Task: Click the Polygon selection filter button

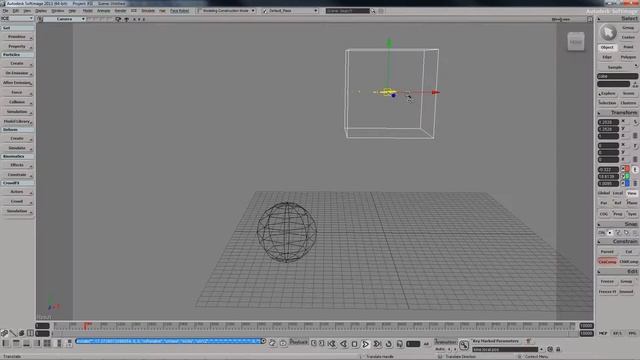Action: point(628,57)
